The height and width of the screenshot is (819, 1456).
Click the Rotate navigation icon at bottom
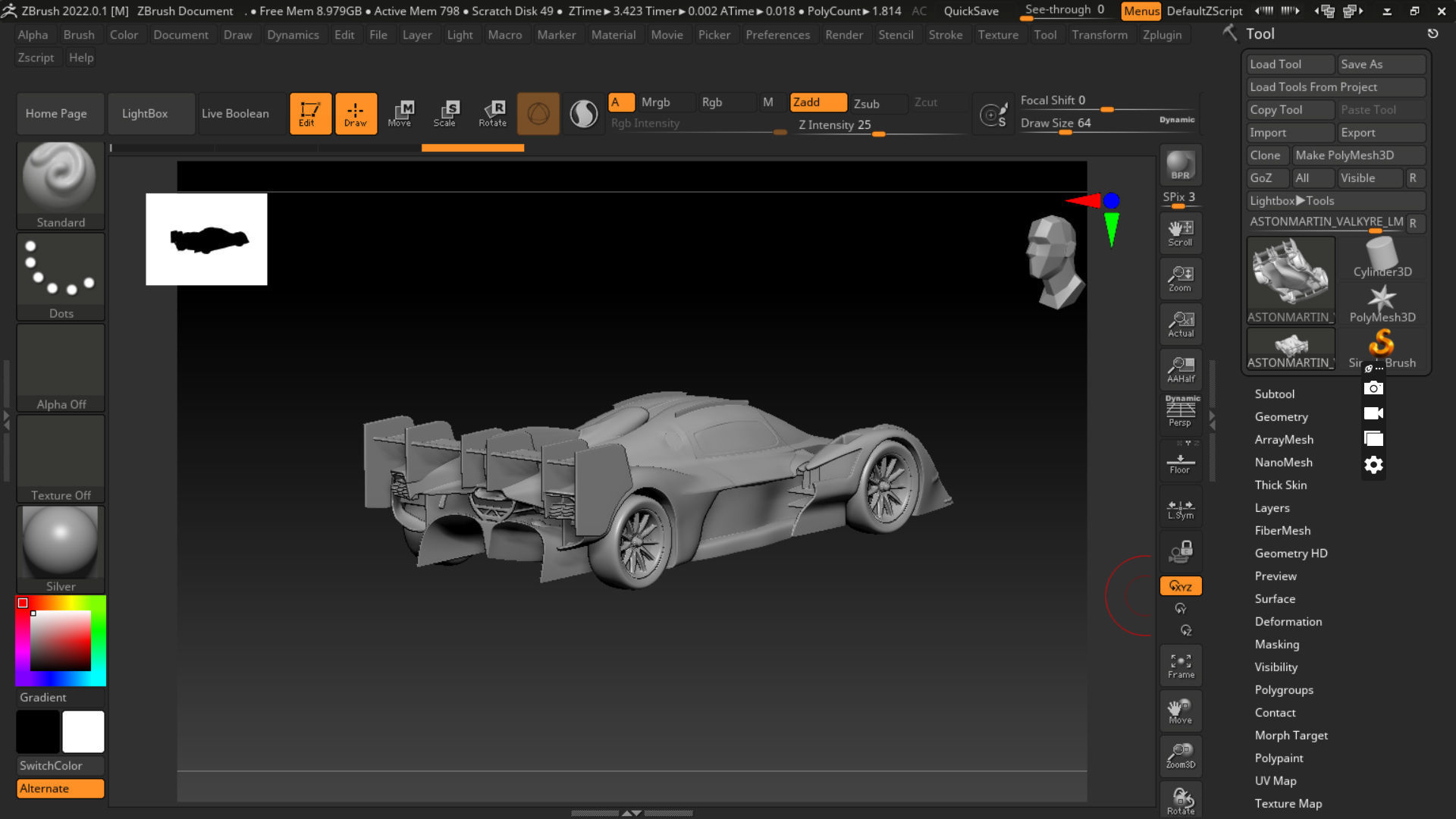1181,800
